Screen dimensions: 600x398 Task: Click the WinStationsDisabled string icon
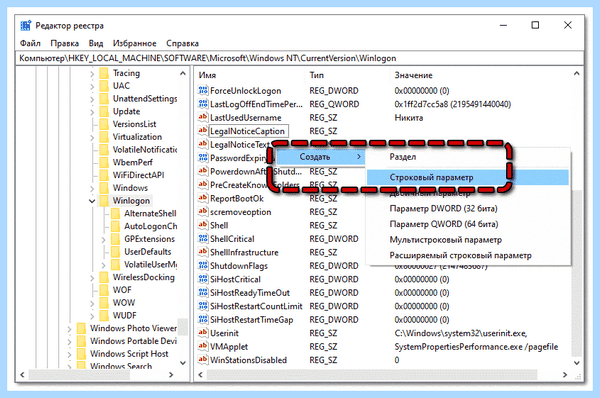click(x=203, y=360)
